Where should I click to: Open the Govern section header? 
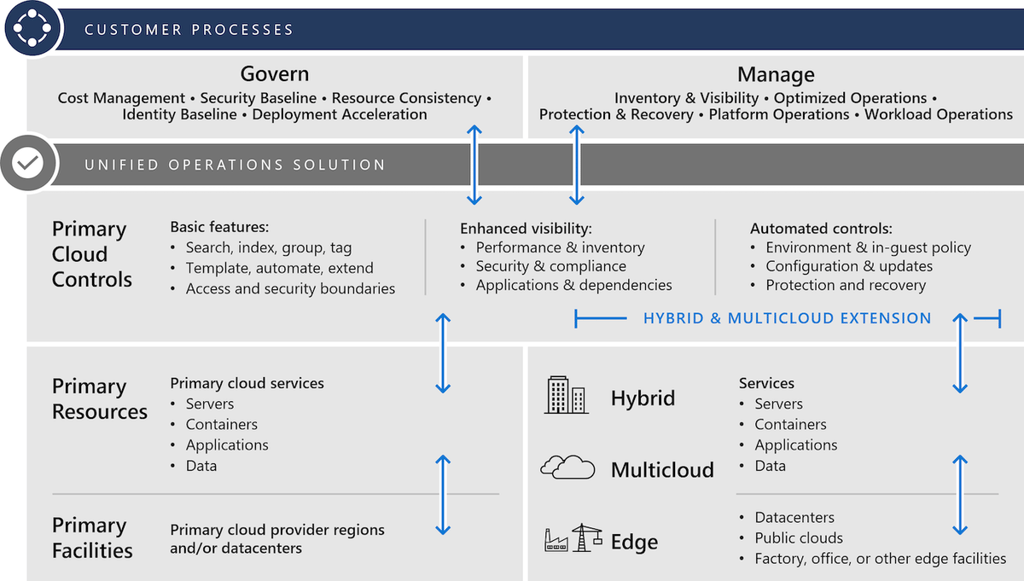pos(274,73)
